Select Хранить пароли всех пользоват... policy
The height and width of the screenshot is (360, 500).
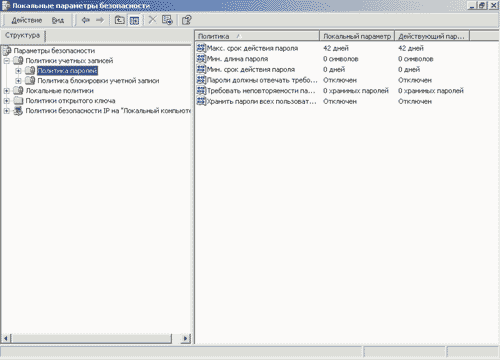[262, 101]
